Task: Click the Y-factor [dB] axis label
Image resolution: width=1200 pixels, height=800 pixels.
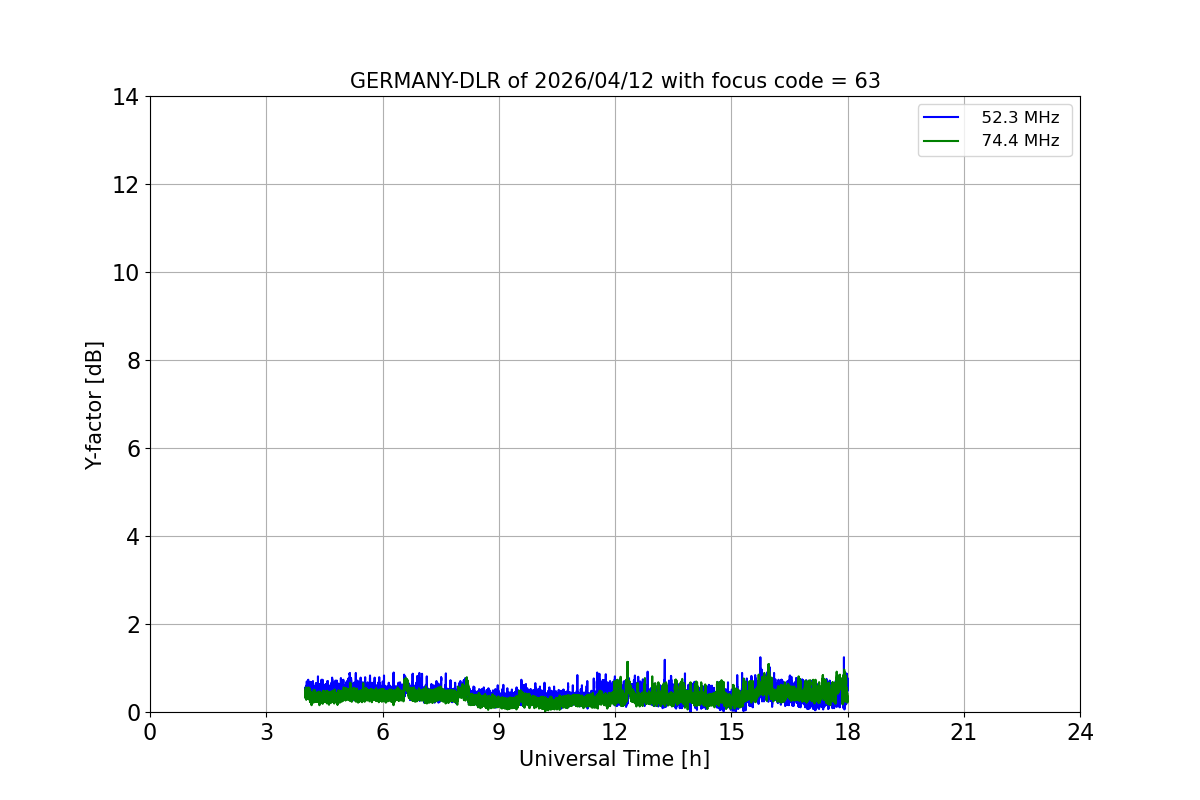Action: tap(94, 405)
